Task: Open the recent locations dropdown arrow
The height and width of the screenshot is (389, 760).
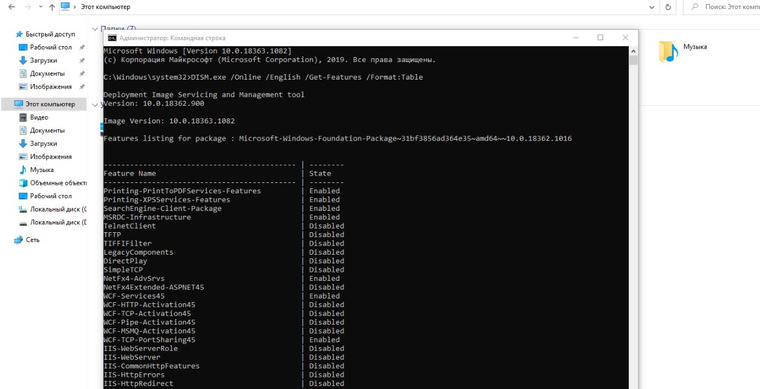Action: point(41,8)
